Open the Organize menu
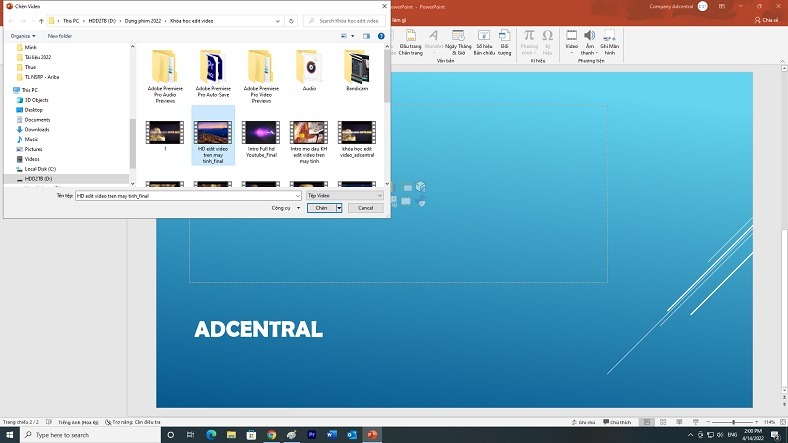The width and height of the screenshot is (788, 443). pyautogui.click(x=24, y=36)
